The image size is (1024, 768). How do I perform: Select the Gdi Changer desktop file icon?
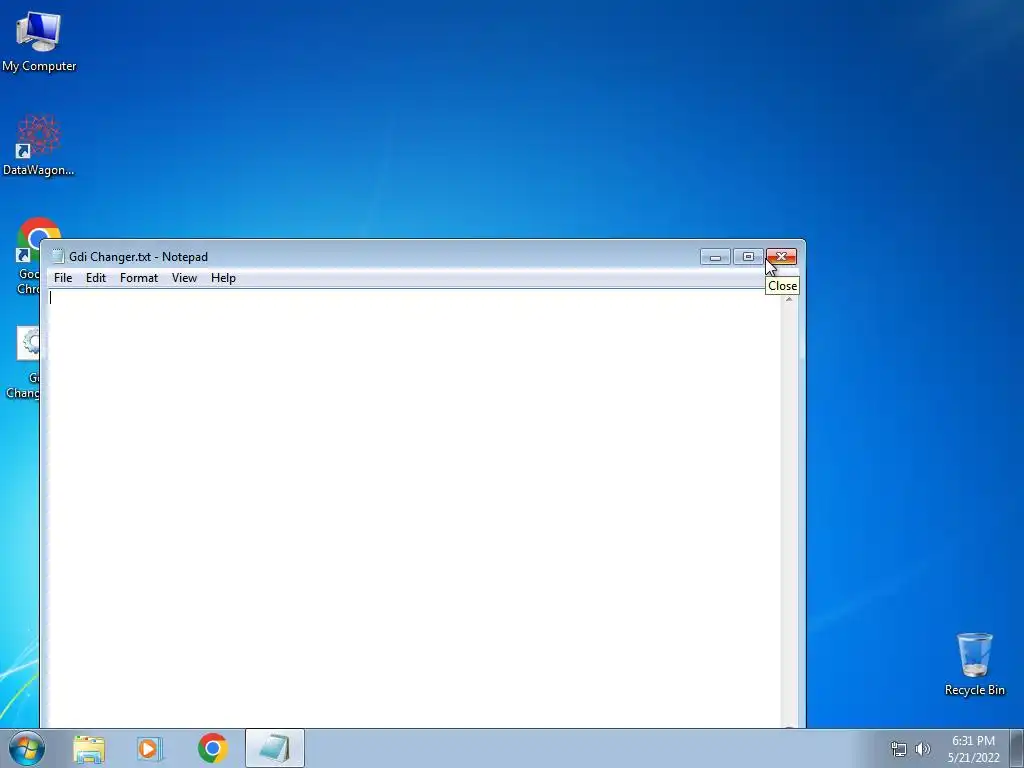coord(26,363)
